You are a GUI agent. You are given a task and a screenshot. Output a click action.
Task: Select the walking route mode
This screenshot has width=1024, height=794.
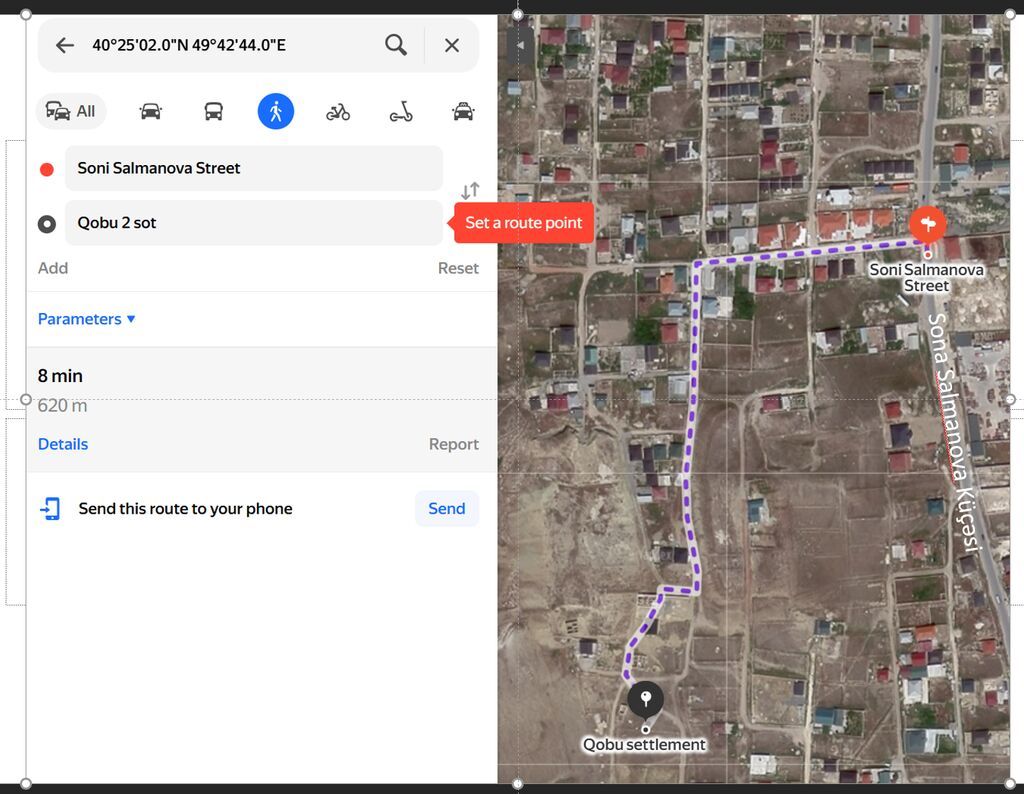[x=276, y=111]
